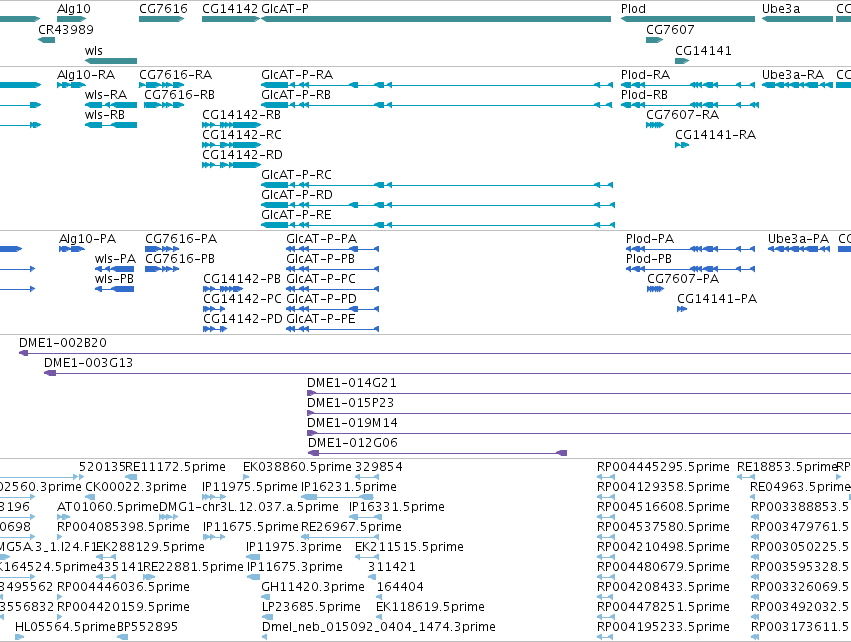Viewport: 851px width, 642px height.
Task: Click the Plod gene label
Action: pos(633,9)
